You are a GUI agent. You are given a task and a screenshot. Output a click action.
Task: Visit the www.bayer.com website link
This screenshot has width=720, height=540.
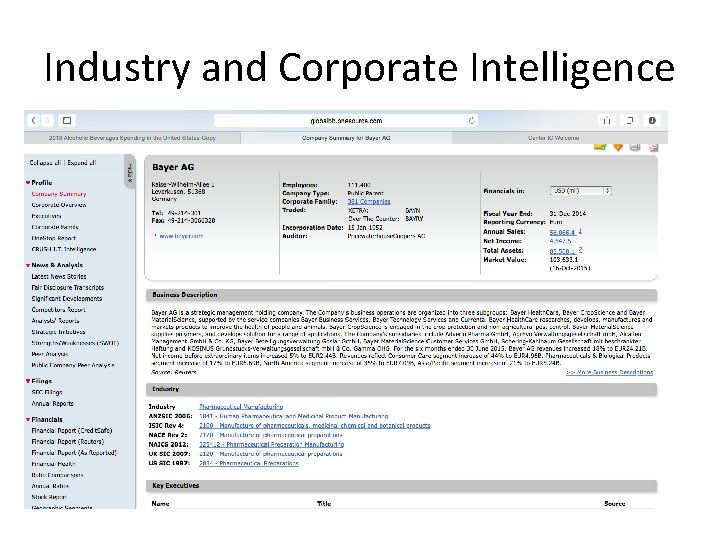point(181,236)
